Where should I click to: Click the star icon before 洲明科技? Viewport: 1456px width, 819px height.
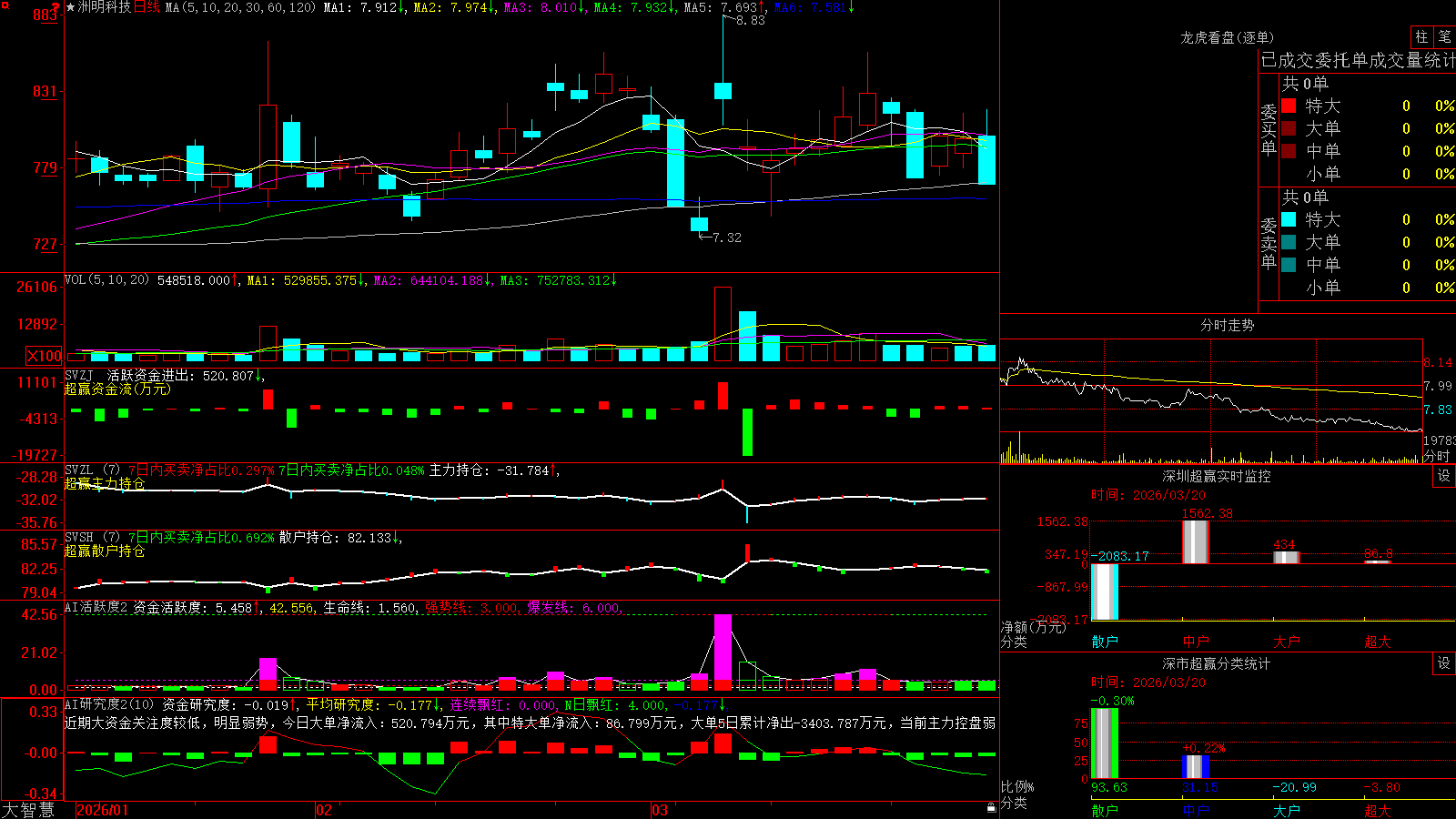(x=70, y=7)
